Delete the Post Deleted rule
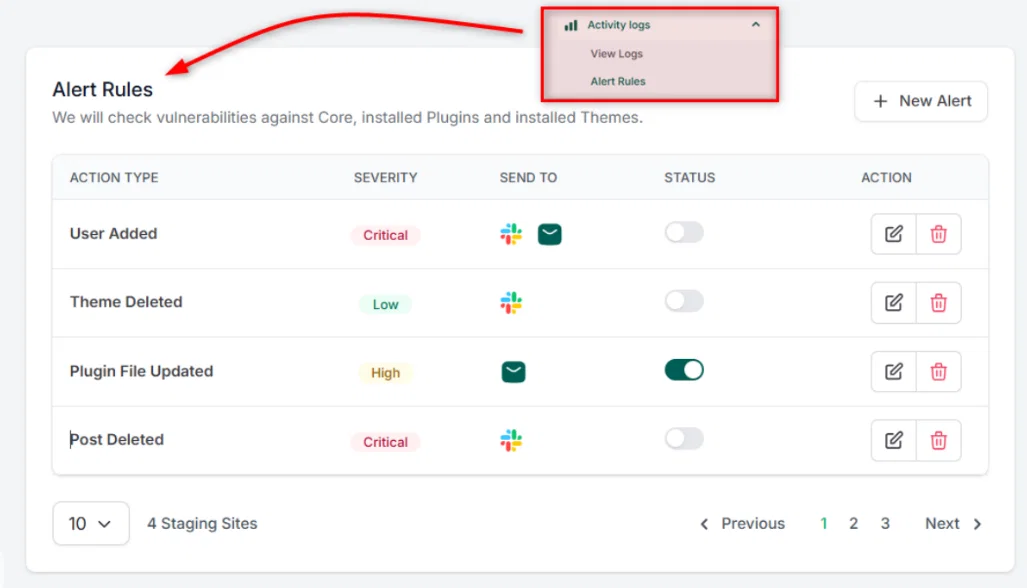The image size is (1027, 588). coord(939,440)
